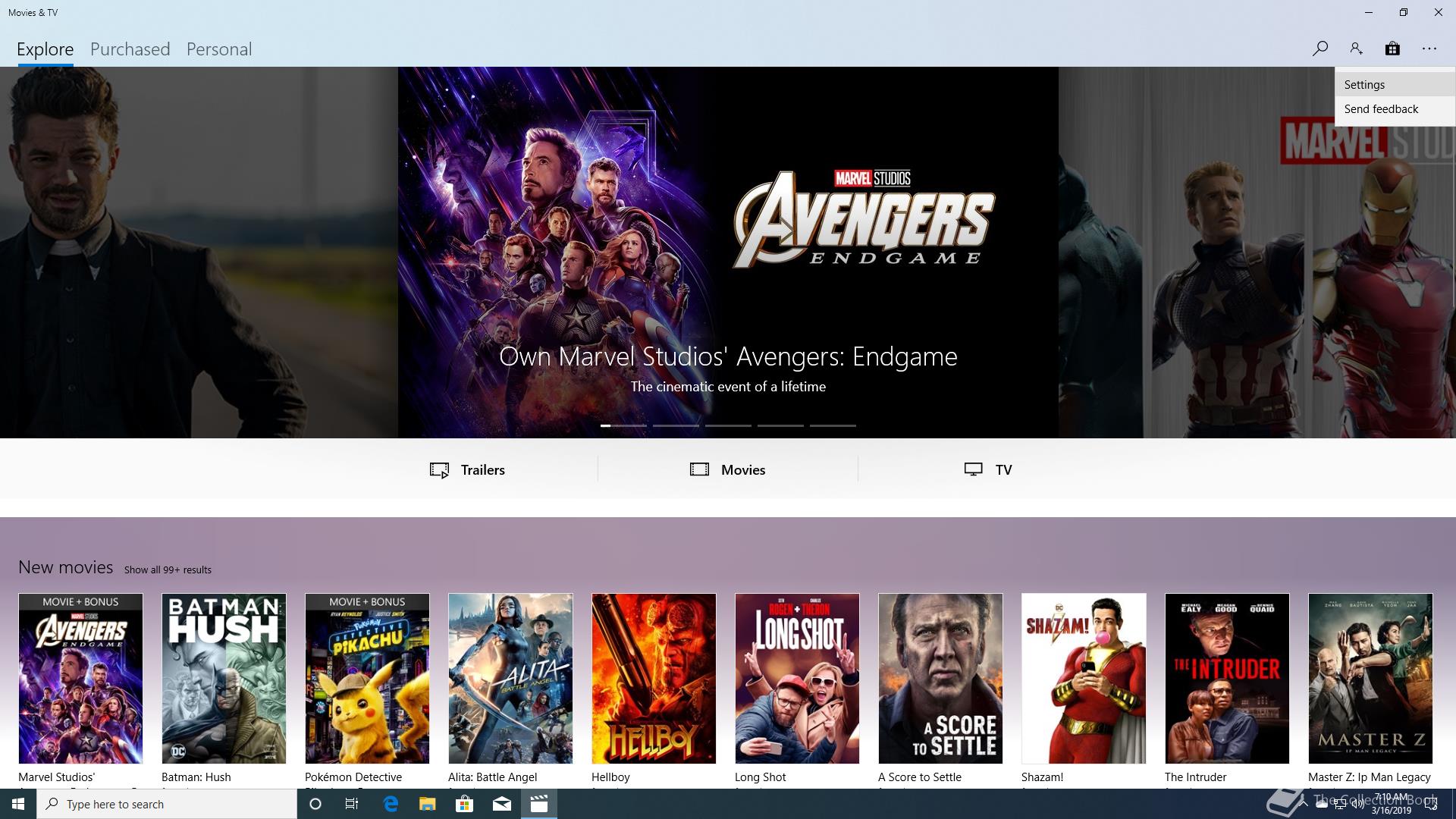
Task: Open A Score to Settle poster
Action: tap(940, 678)
